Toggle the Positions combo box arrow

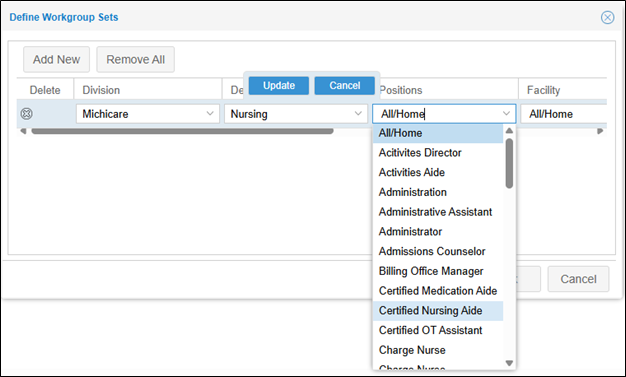coord(506,114)
